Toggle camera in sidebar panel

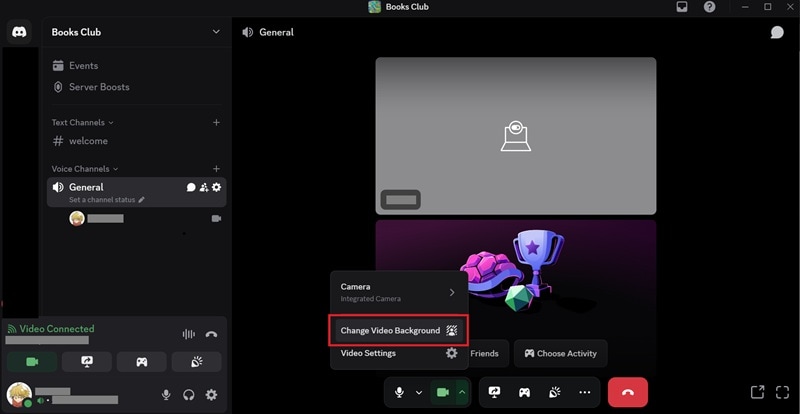click(x=32, y=362)
